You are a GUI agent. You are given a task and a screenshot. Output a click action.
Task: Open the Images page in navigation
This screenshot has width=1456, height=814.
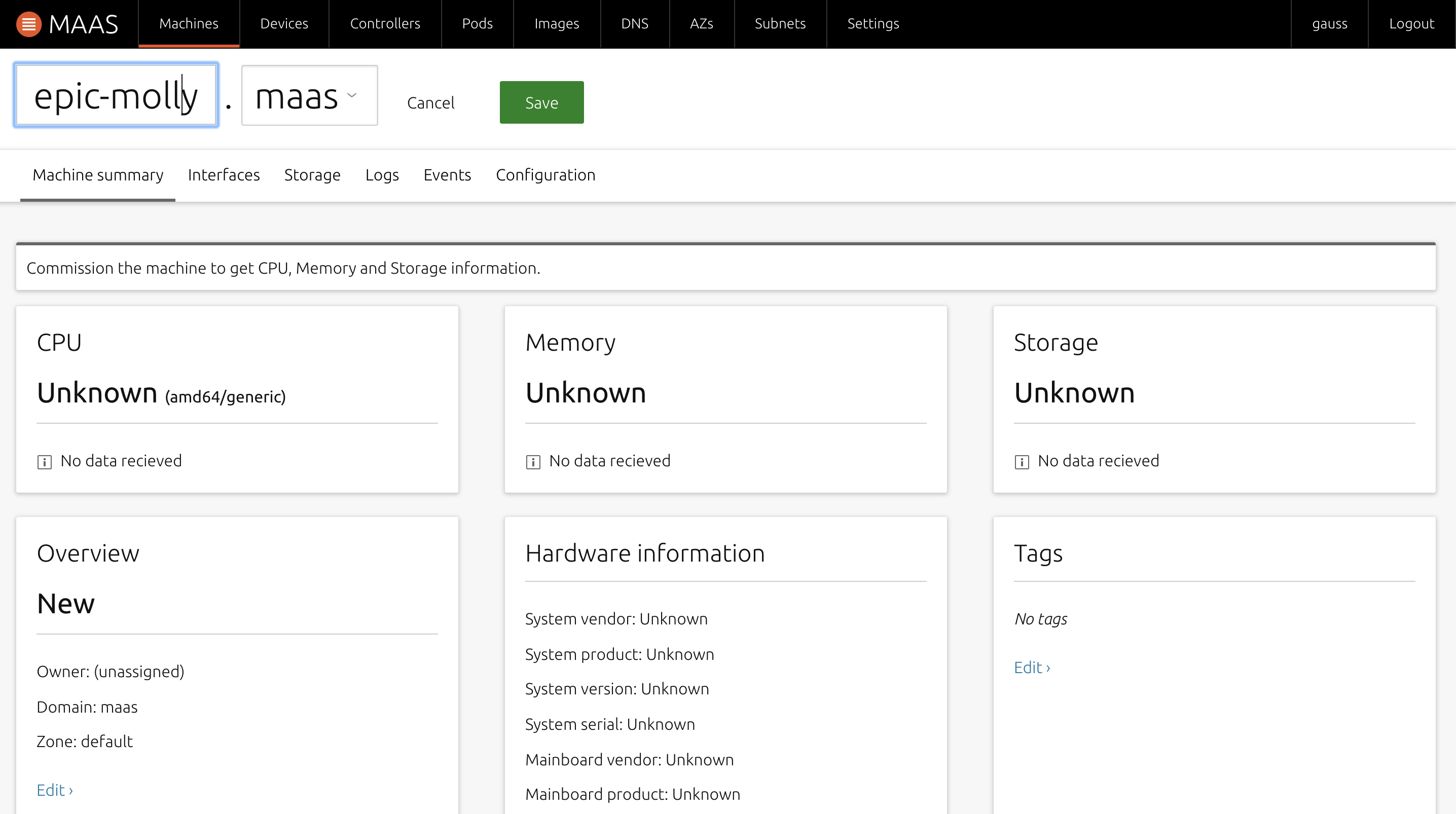point(556,24)
